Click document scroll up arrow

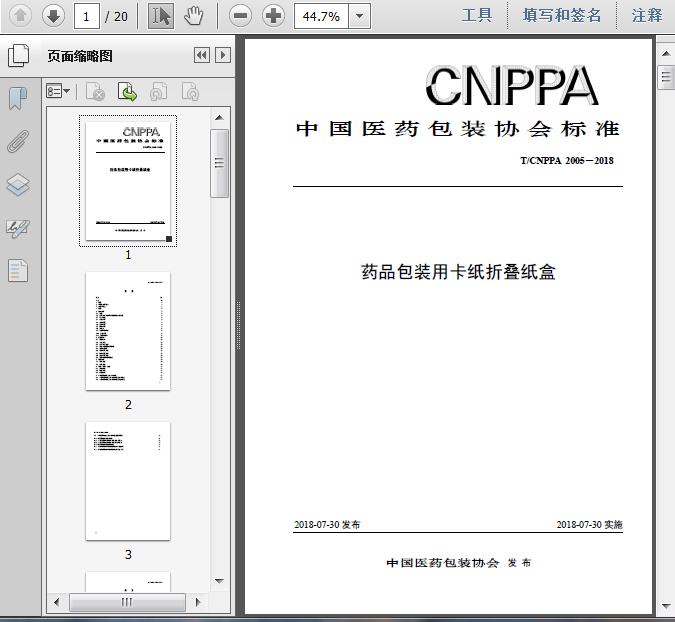(x=666, y=54)
